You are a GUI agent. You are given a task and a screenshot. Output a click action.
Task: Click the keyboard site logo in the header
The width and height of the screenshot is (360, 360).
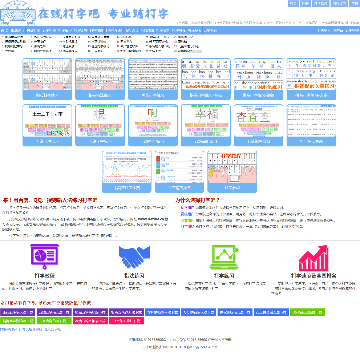click(x=18, y=13)
